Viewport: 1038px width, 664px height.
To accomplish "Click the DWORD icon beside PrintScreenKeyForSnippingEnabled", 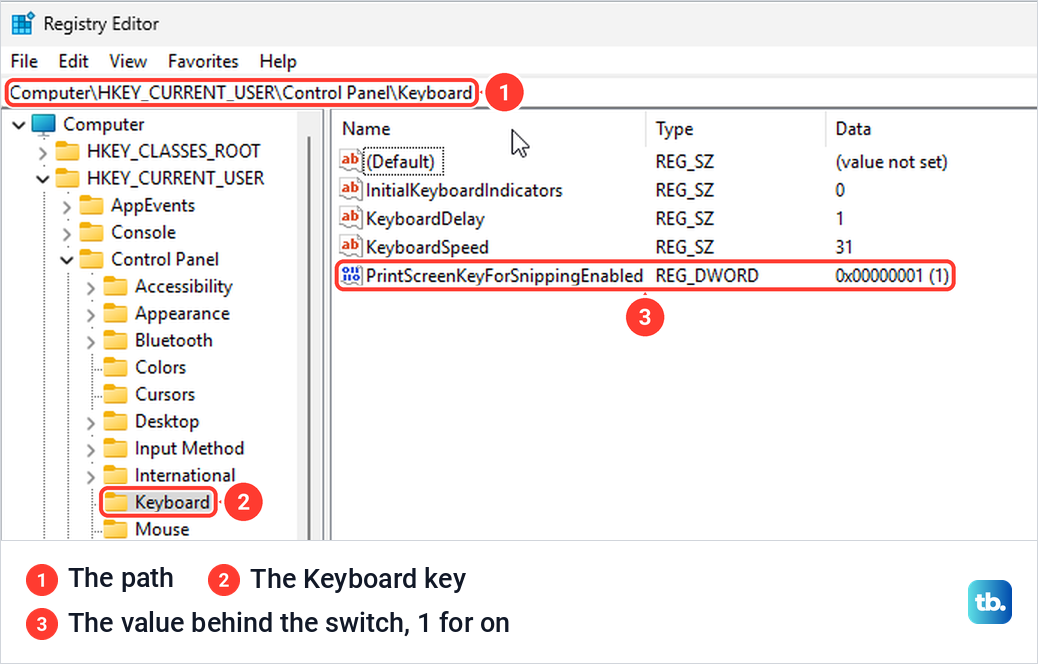I will [x=350, y=275].
